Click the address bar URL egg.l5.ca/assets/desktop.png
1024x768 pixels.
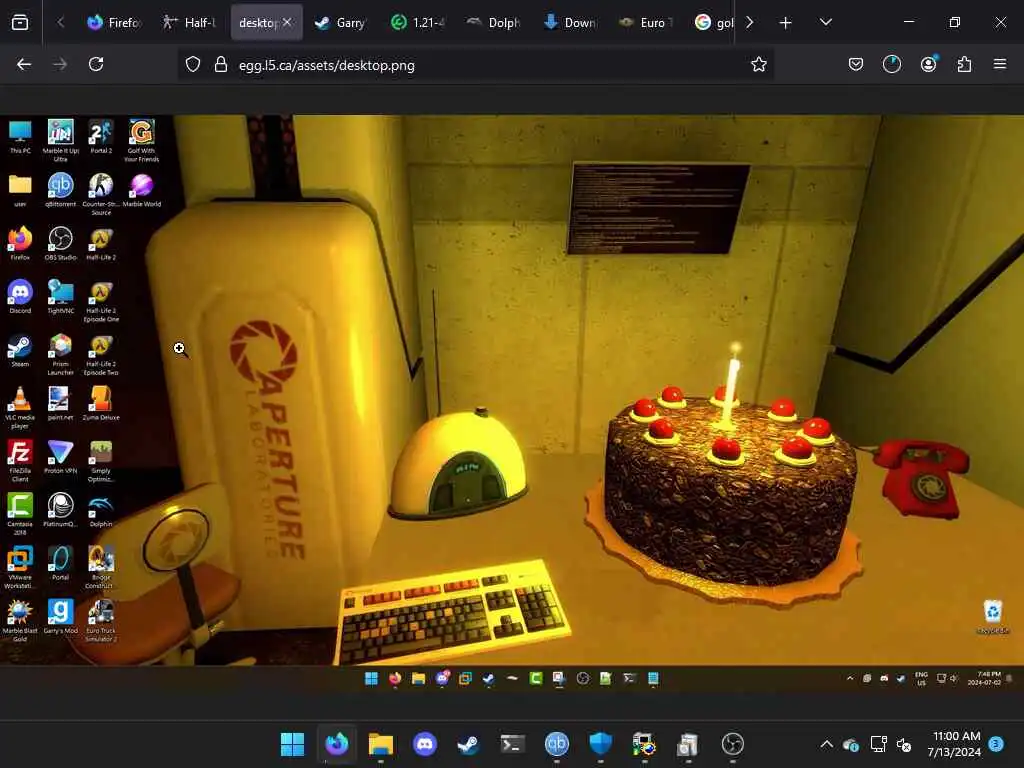[x=327, y=65]
